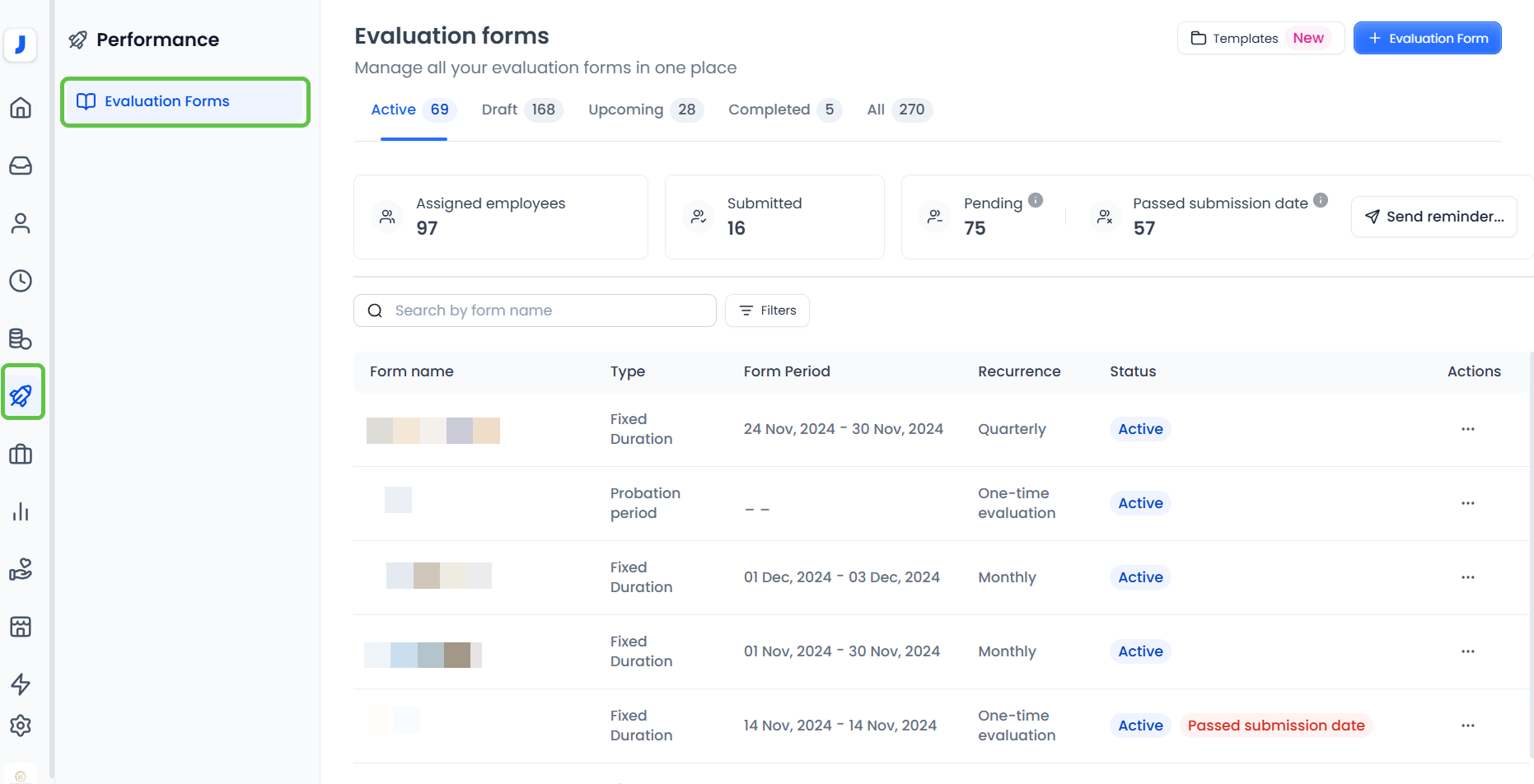Open the clock time-tracking icon
This screenshot has width=1534, height=784.
(x=21, y=281)
